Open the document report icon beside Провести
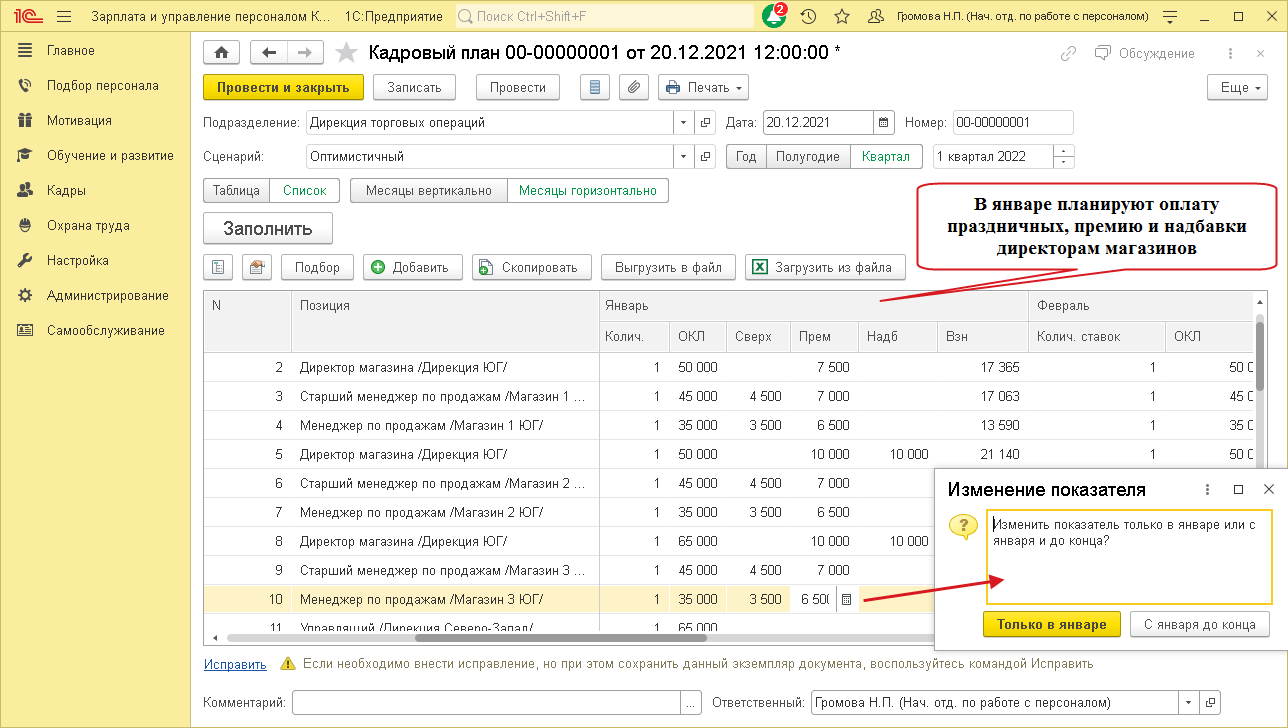 [x=595, y=88]
